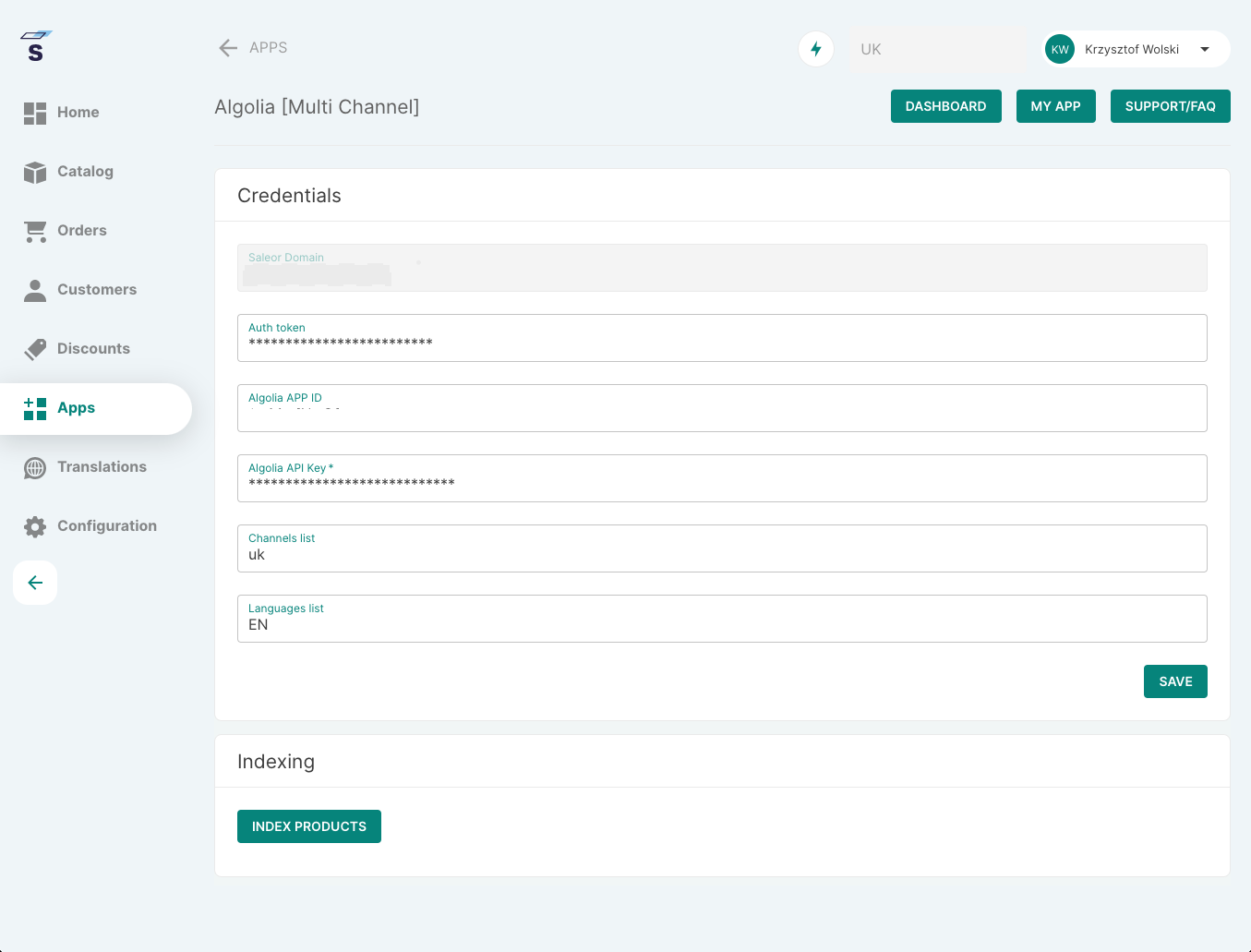1251x952 pixels.
Task: Click INDEX PRODUCTS button
Action: click(309, 826)
